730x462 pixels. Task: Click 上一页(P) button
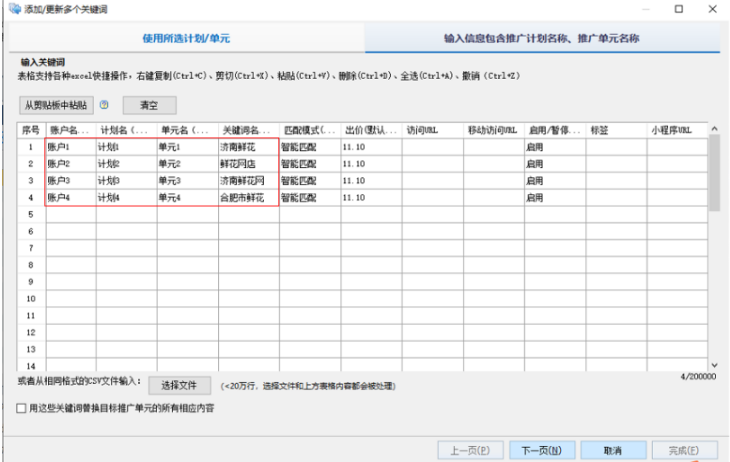click(470, 450)
